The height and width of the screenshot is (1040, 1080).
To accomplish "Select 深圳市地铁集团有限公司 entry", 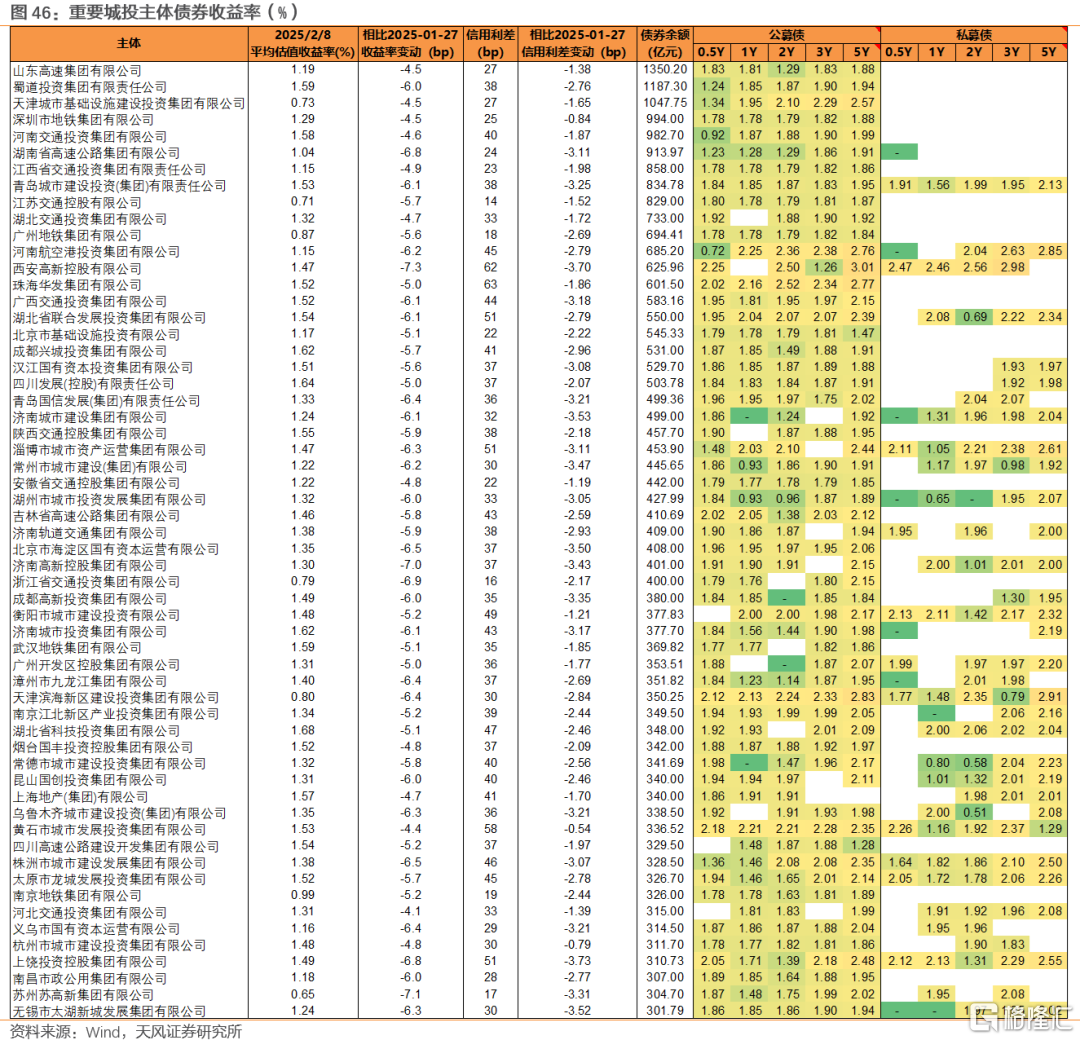I will click(83, 120).
